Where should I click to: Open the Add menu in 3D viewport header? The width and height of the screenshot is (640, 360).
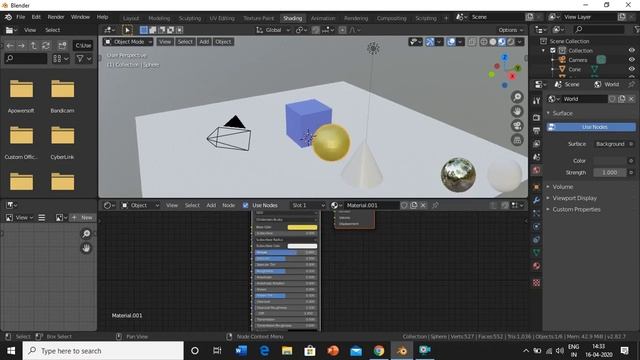[204, 42]
